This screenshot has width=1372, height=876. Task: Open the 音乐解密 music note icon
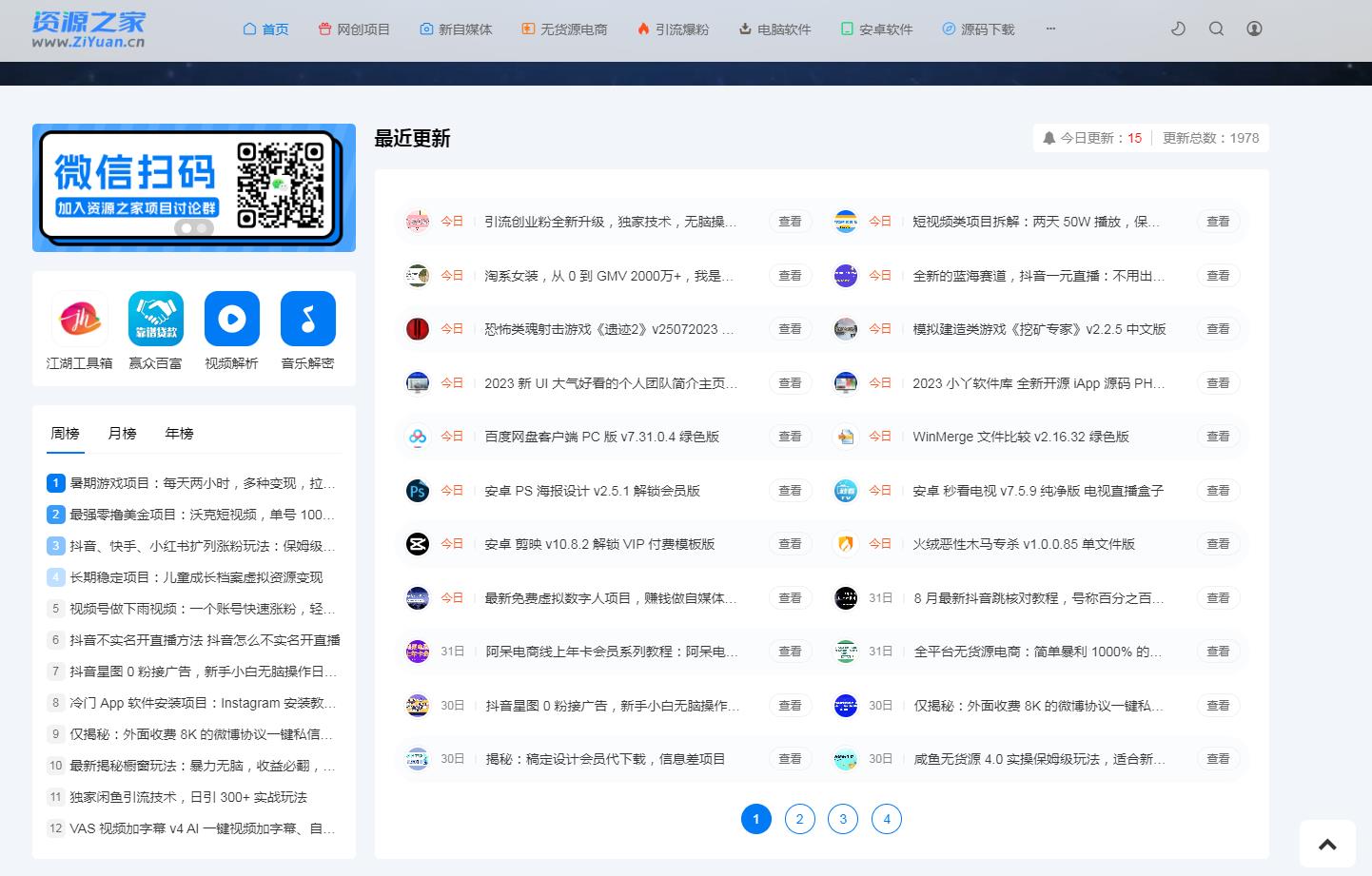tap(308, 319)
